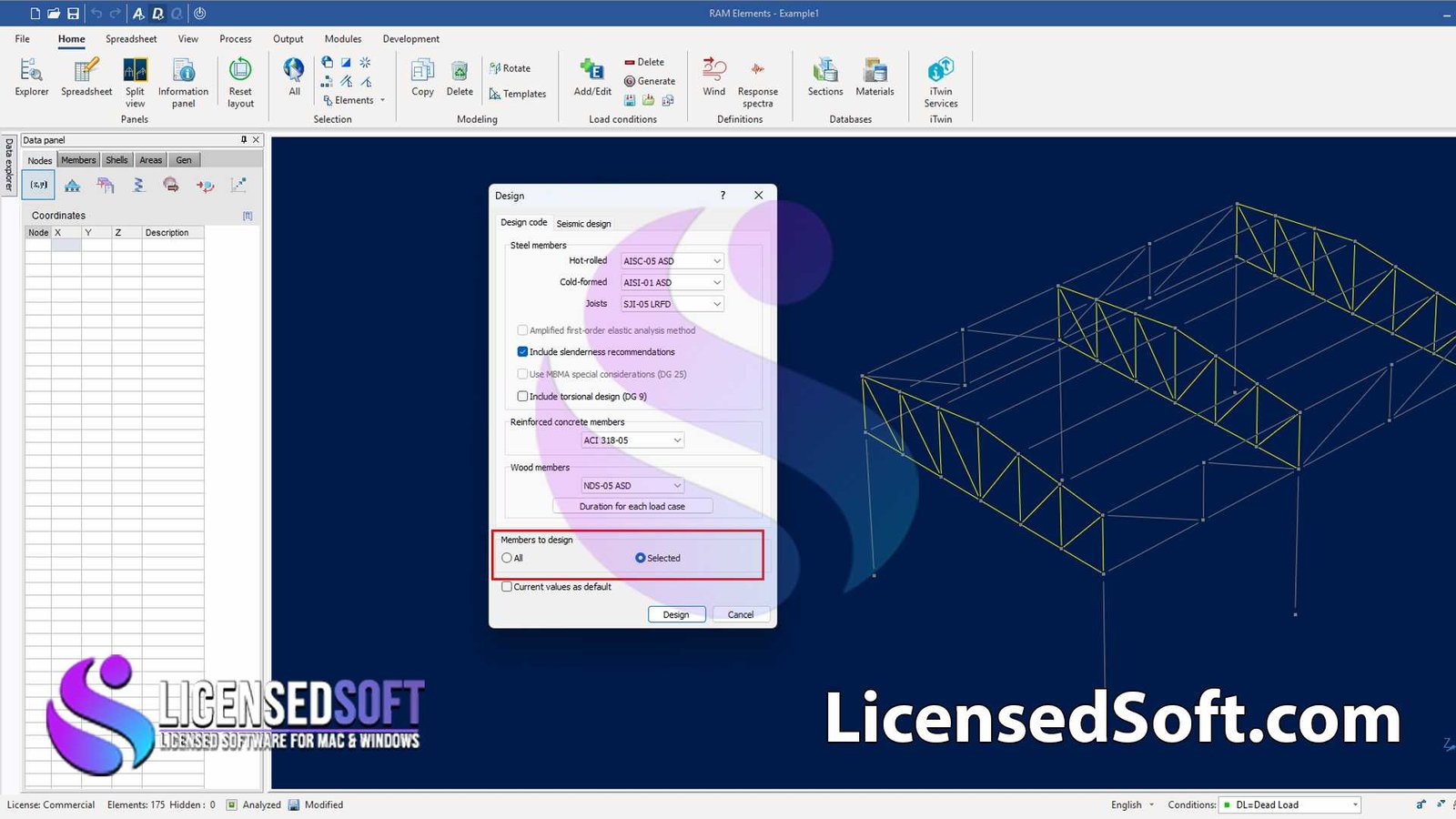Open the NDS-05 ASD wood code dropdown
Viewport: 1456px width, 819px height.
tap(632, 486)
